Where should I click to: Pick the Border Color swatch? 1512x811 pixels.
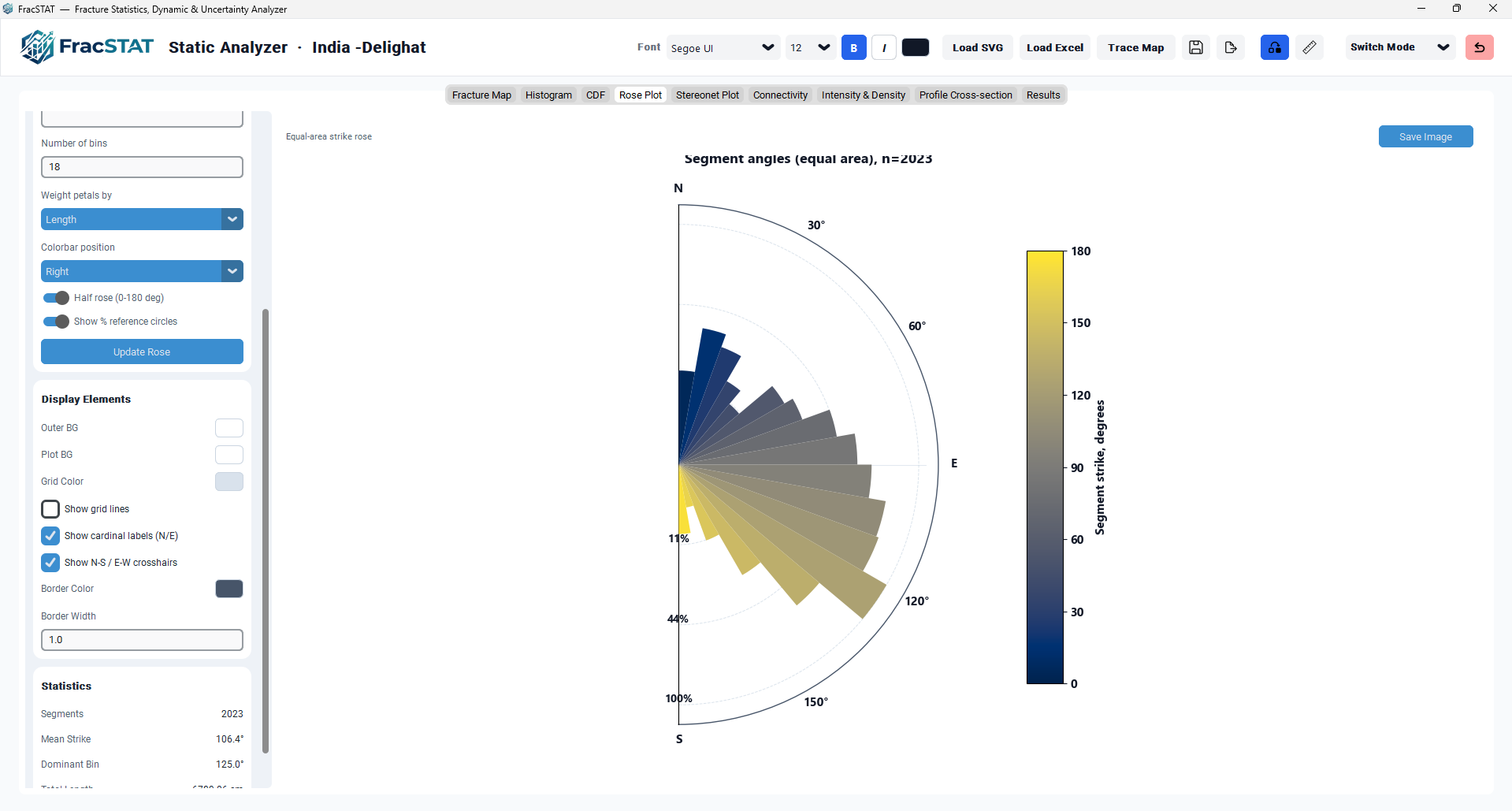pyautogui.click(x=229, y=589)
